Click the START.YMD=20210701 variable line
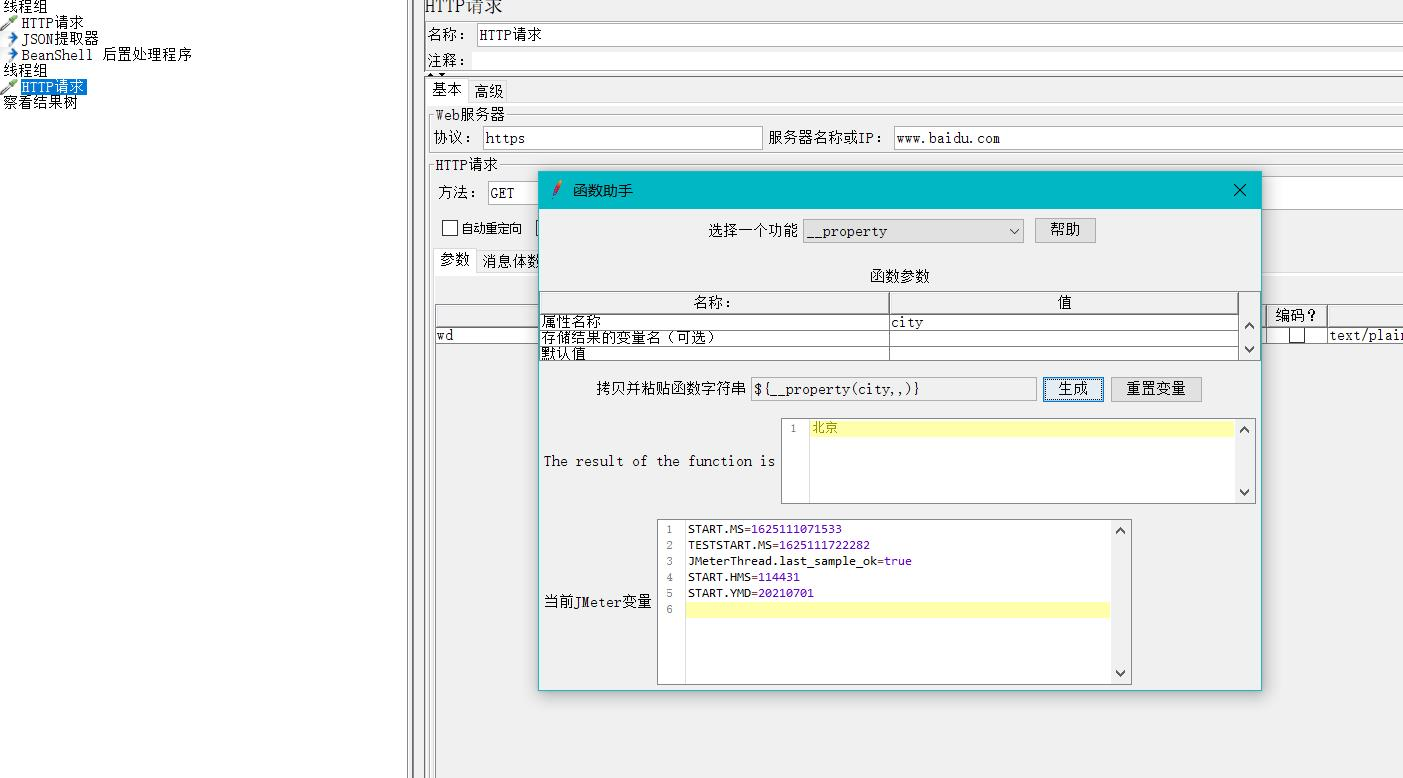This screenshot has height=778, width=1403. [x=751, y=593]
